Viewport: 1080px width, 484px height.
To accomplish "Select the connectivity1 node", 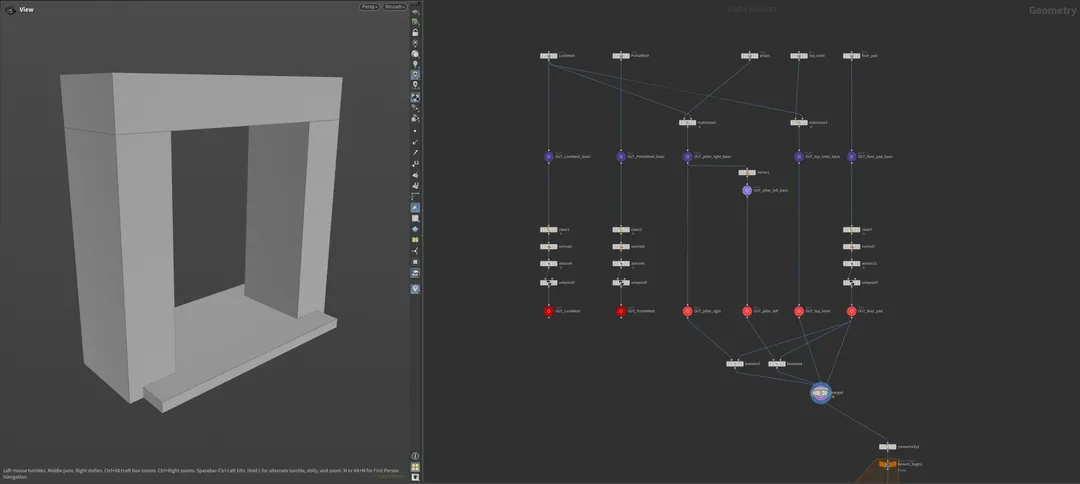I will click(x=888, y=447).
